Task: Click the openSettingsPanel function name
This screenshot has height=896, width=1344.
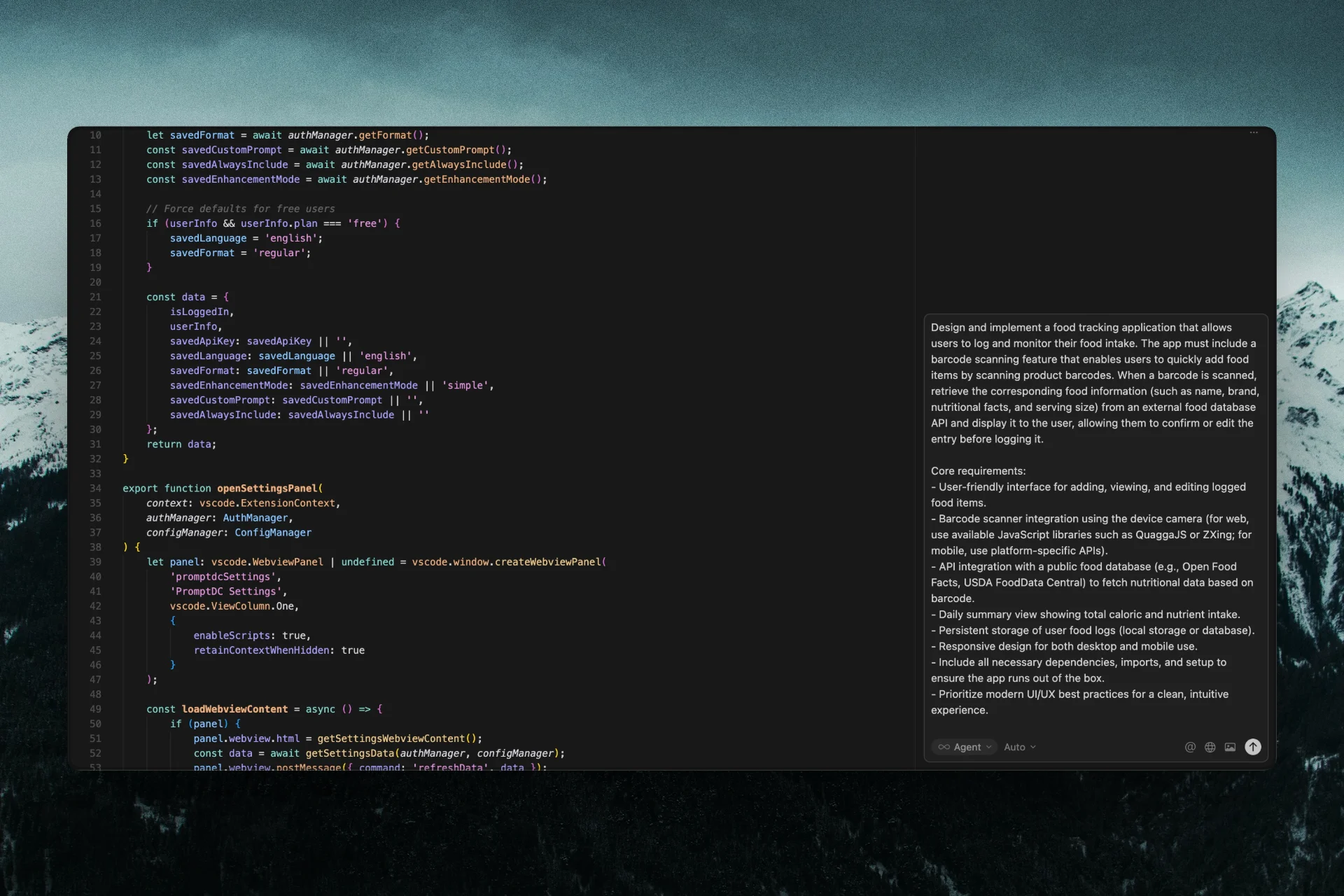Action: click(267, 488)
